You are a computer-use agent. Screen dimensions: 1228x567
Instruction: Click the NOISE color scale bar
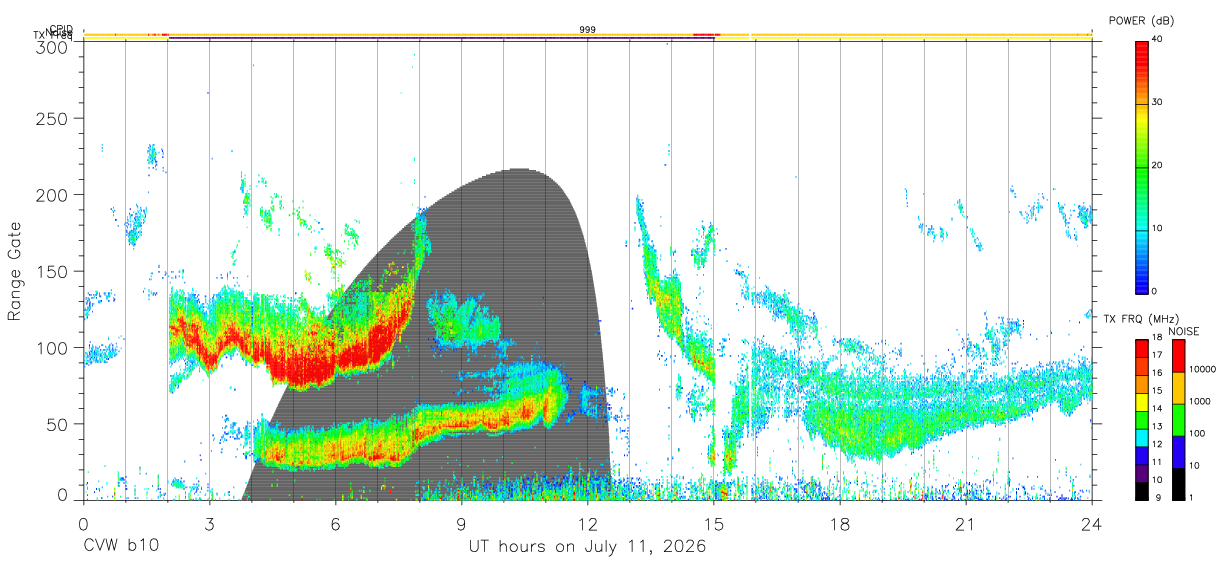1178,419
